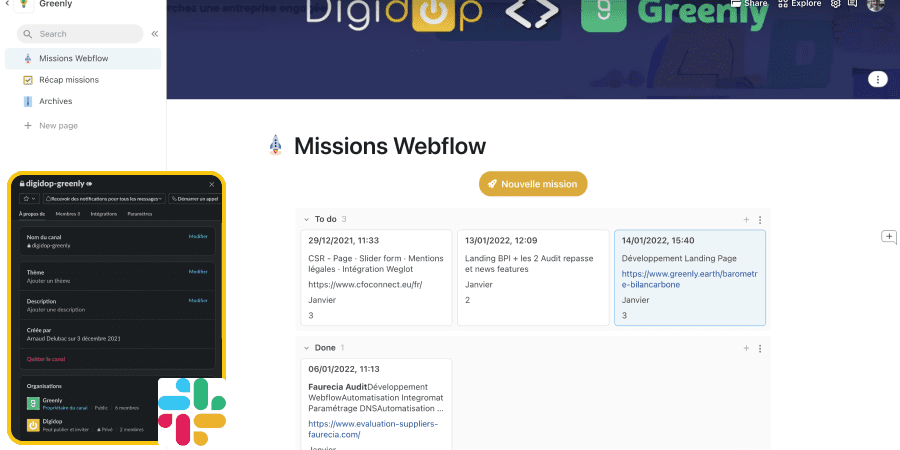Click the Missions Webflow page title
The width and height of the screenshot is (900, 450).
coord(390,146)
